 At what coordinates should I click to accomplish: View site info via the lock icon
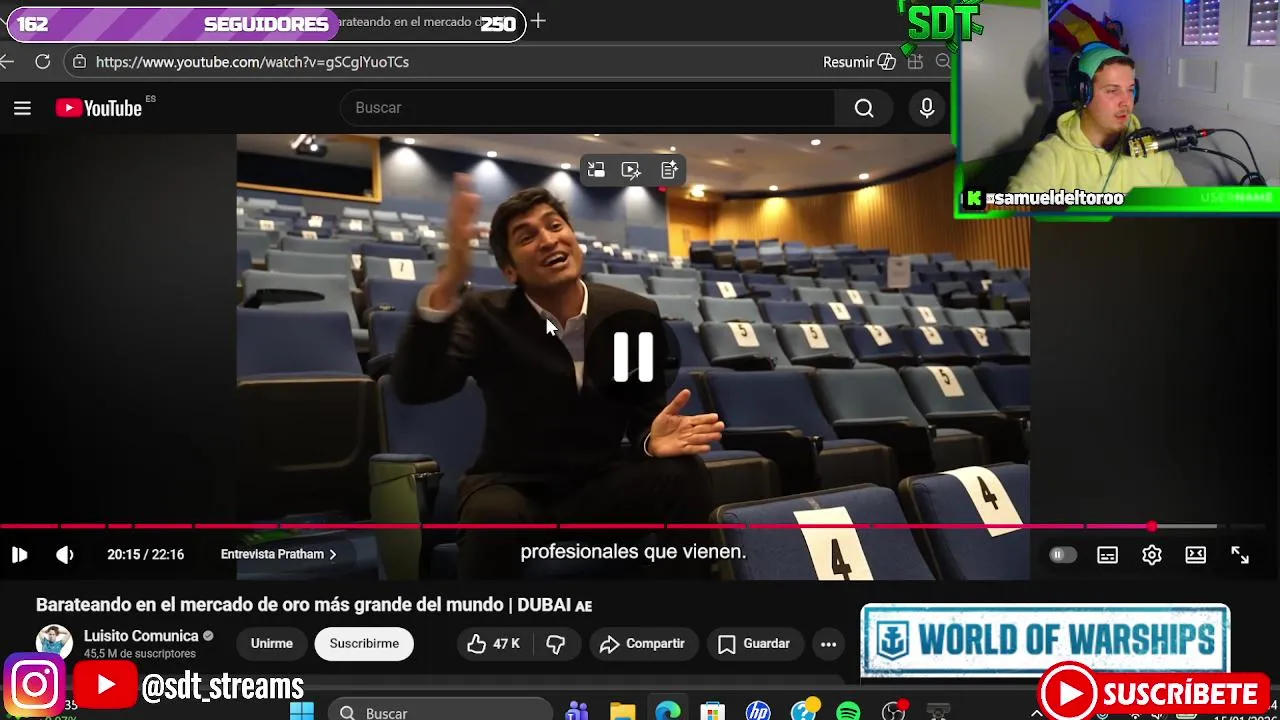(79, 62)
